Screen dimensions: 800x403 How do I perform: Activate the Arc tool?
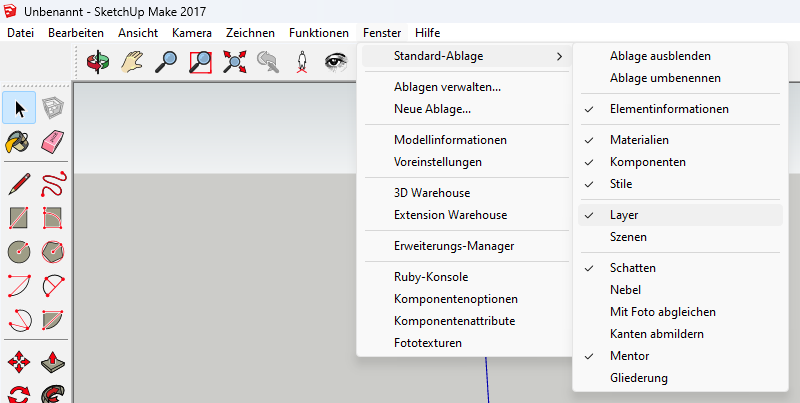(x=19, y=286)
